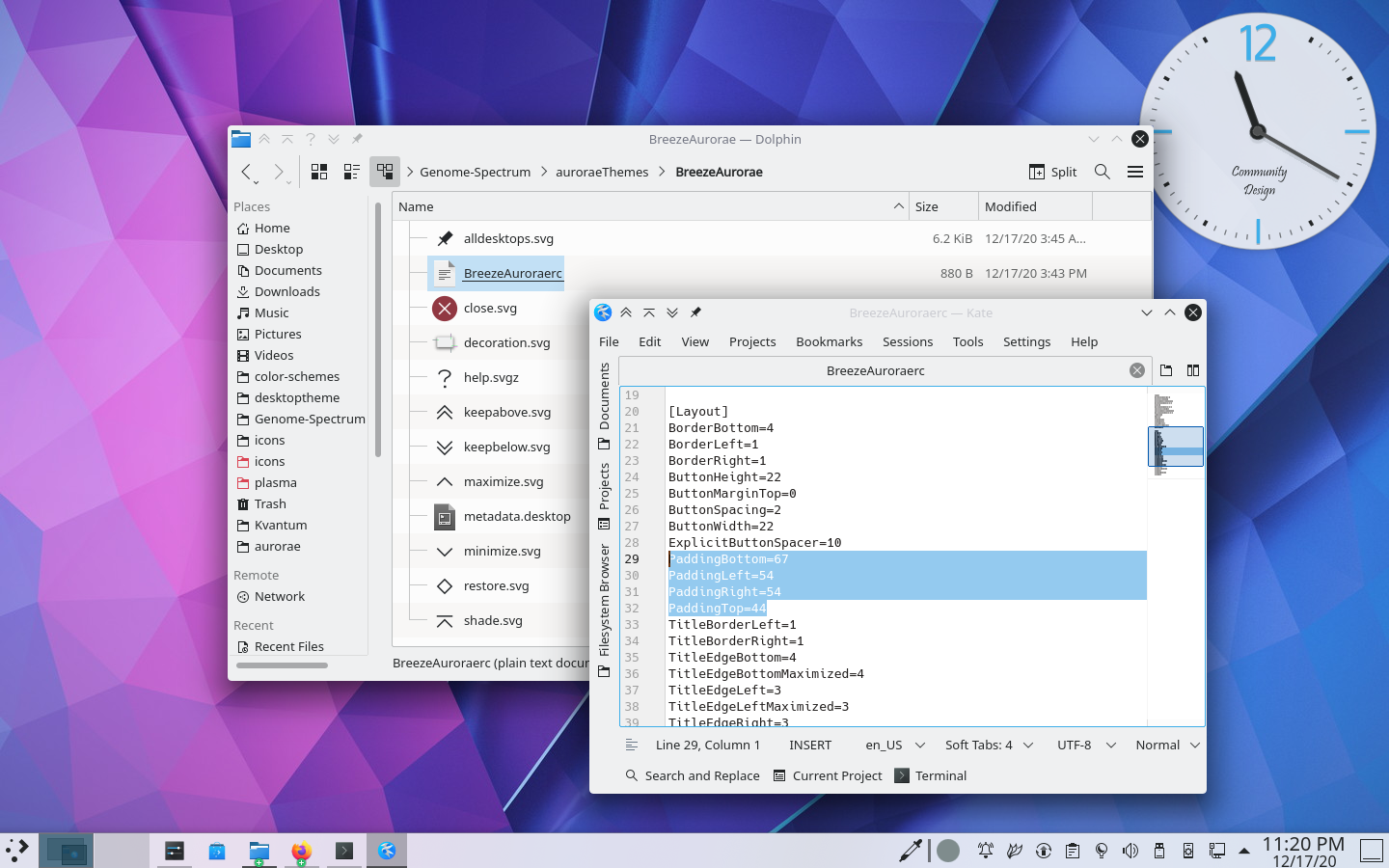Select keepabove.svg file

(x=506, y=412)
